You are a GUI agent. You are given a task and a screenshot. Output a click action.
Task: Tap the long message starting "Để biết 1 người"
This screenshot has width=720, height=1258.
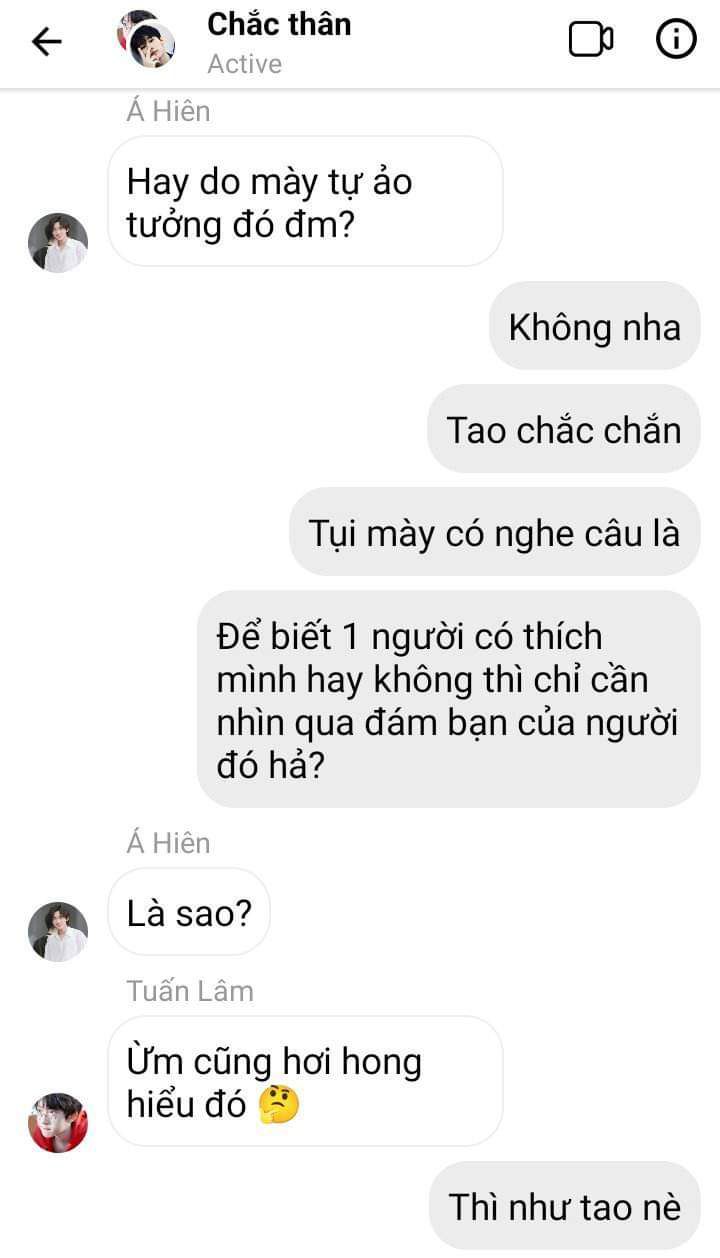449,699
